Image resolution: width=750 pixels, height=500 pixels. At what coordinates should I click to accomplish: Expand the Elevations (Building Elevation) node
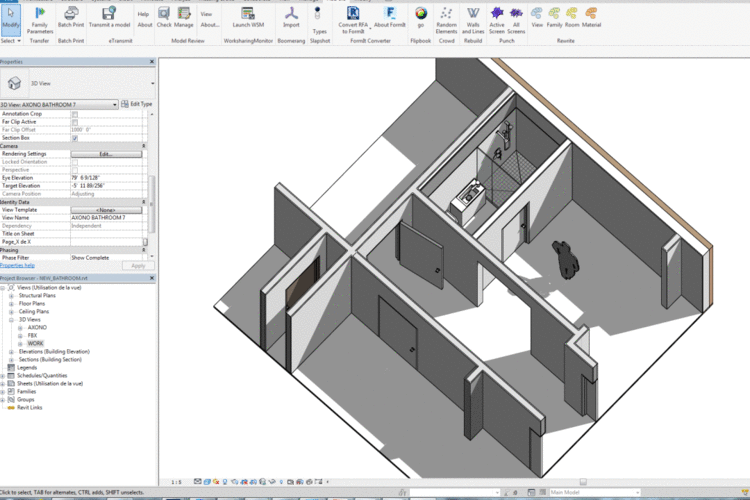tap(11, 352)
